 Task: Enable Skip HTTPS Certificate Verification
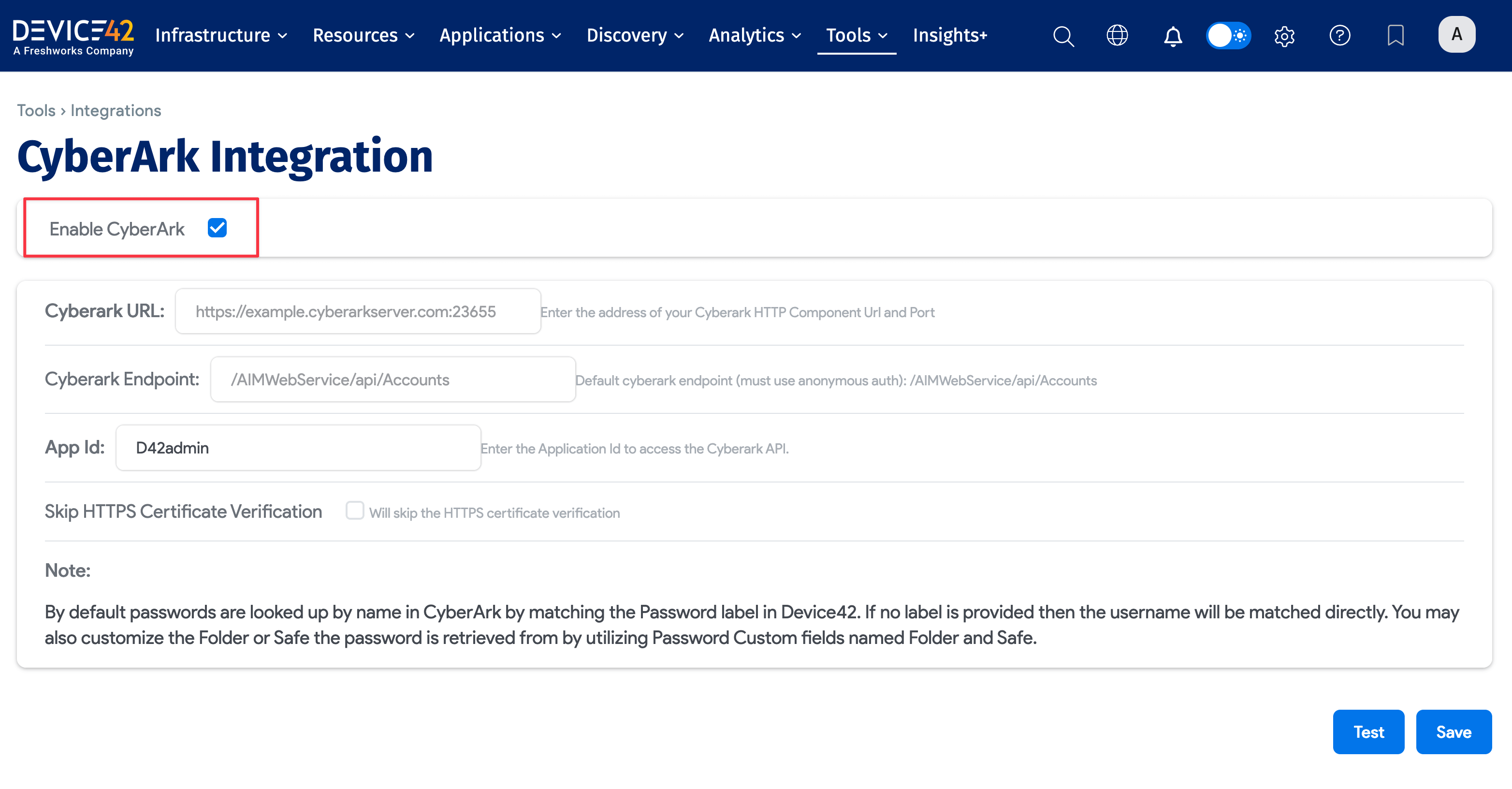click(x=355, y=511)
